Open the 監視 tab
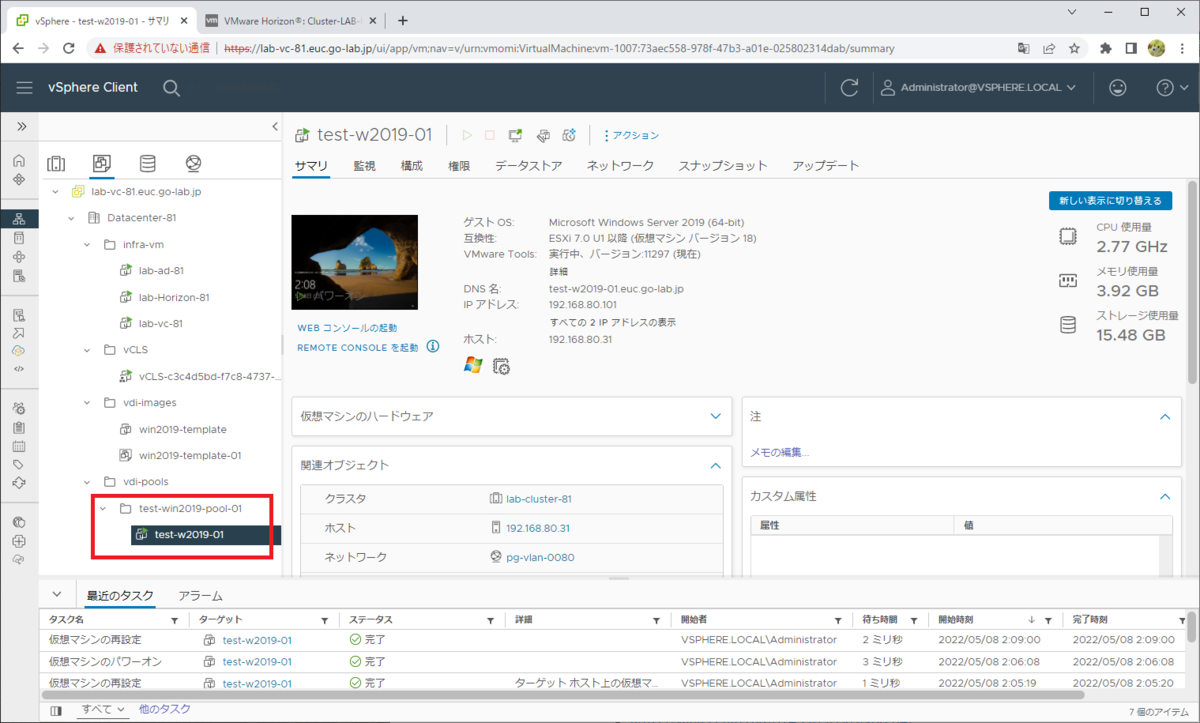Image resolution: width=1200 pixels, height=723 pixels. click(365, 165)
